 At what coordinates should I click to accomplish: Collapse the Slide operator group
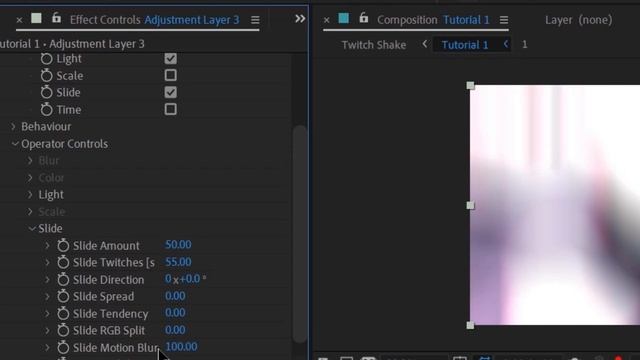(x=32, y=229)
